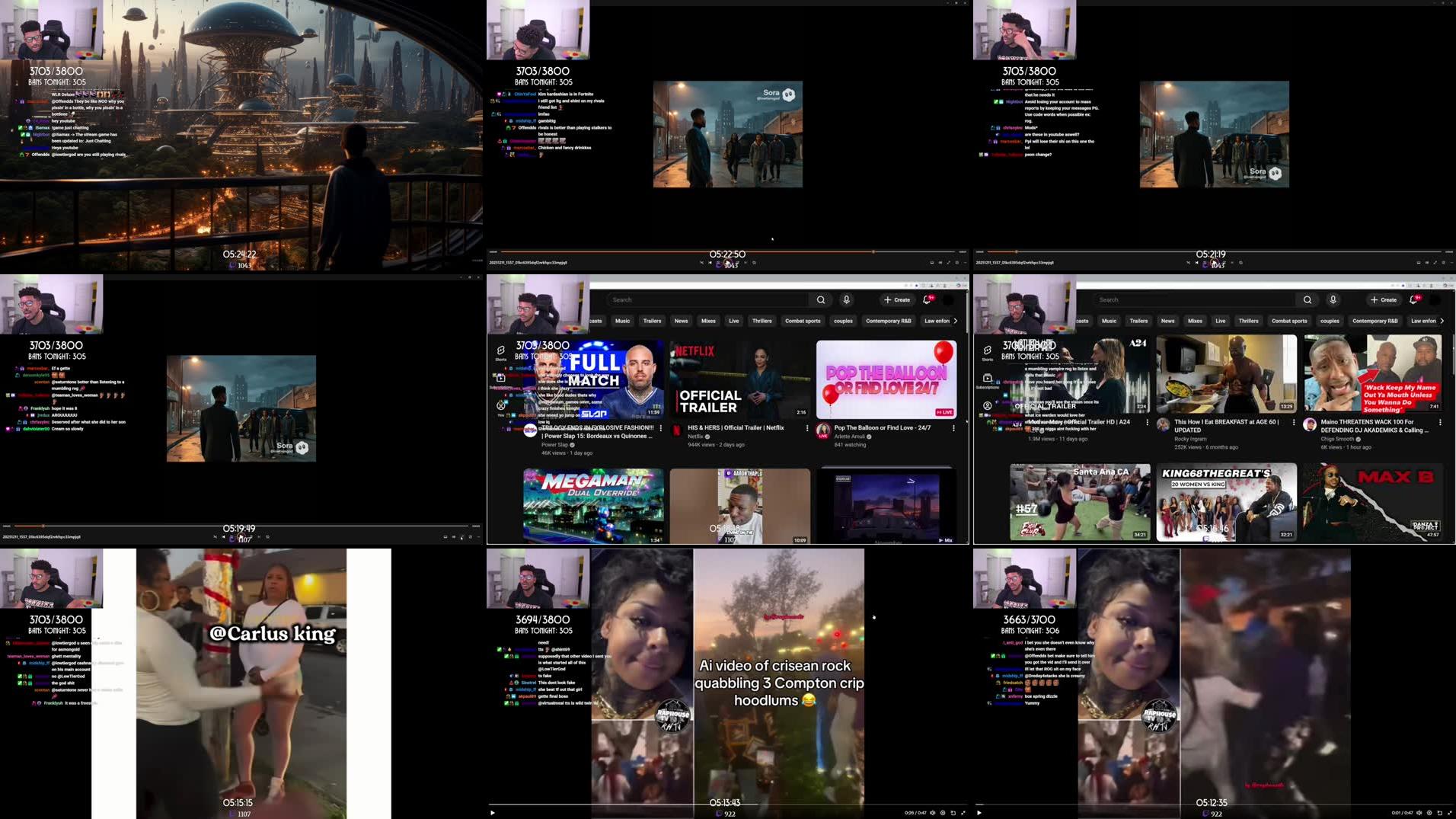
Task: Click the right chevron to reveal more category chips
Action: click(x=956, y=321)
